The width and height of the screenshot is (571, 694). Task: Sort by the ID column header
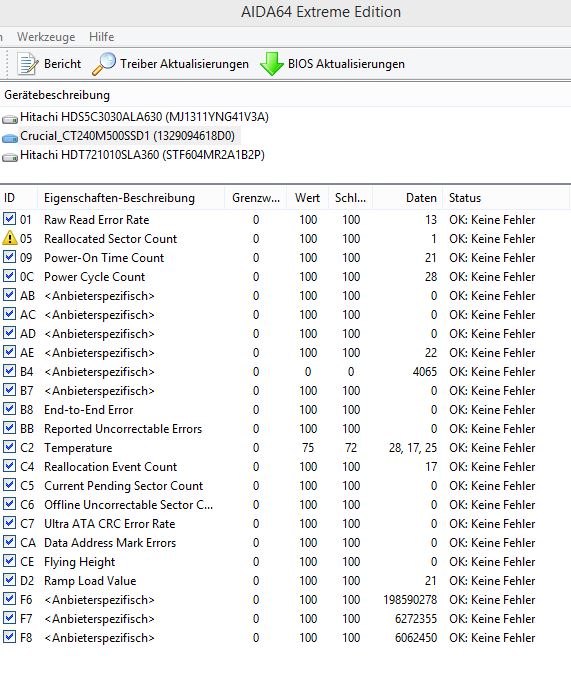tap(9, 198)
